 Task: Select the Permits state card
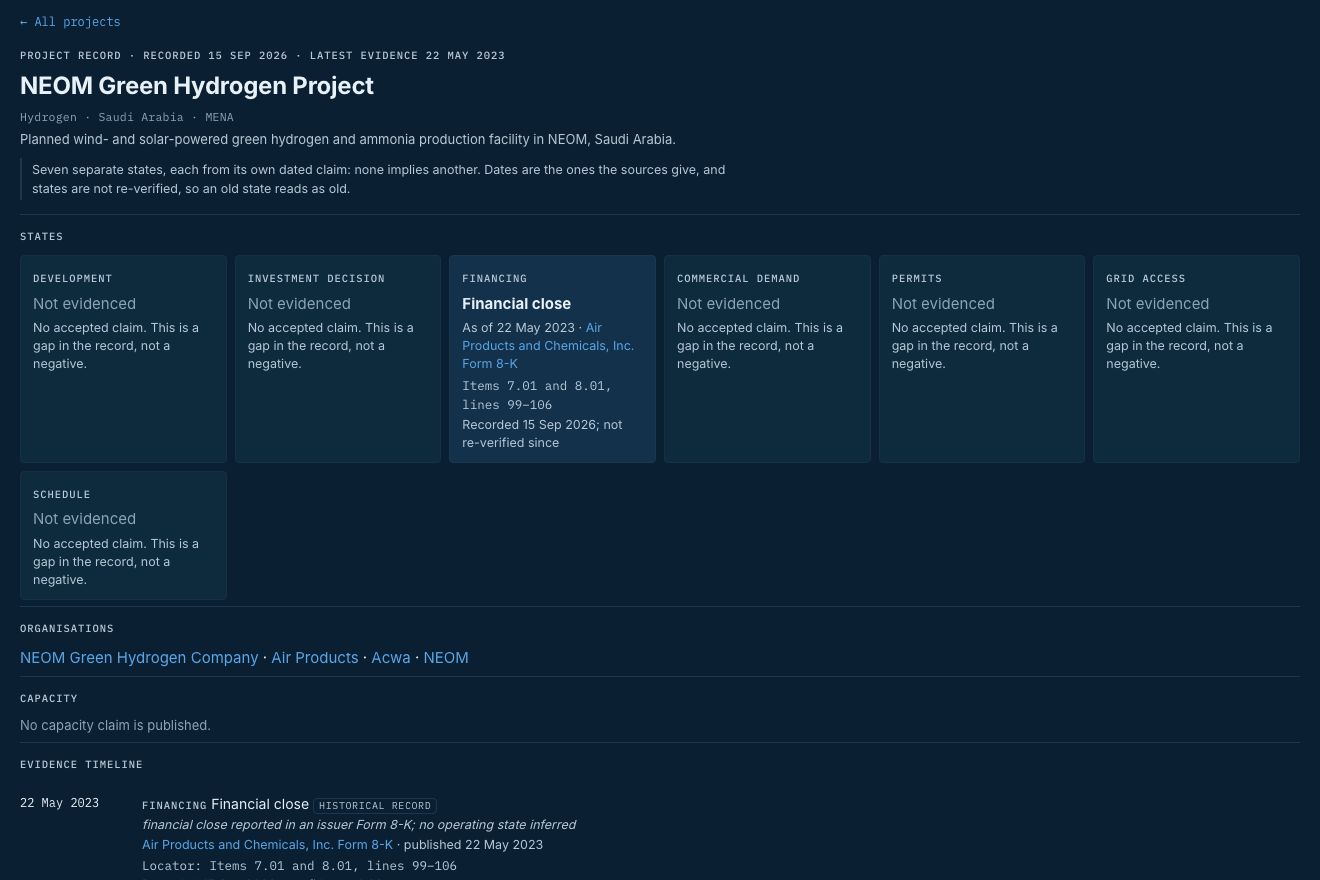tap(982, 359)
